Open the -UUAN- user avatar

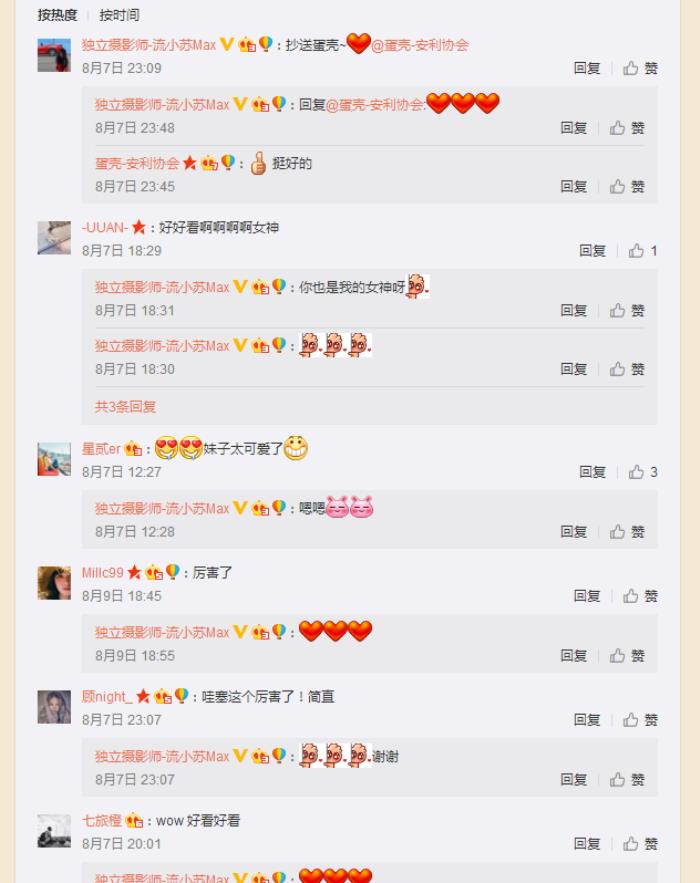(x=54, y=238)
